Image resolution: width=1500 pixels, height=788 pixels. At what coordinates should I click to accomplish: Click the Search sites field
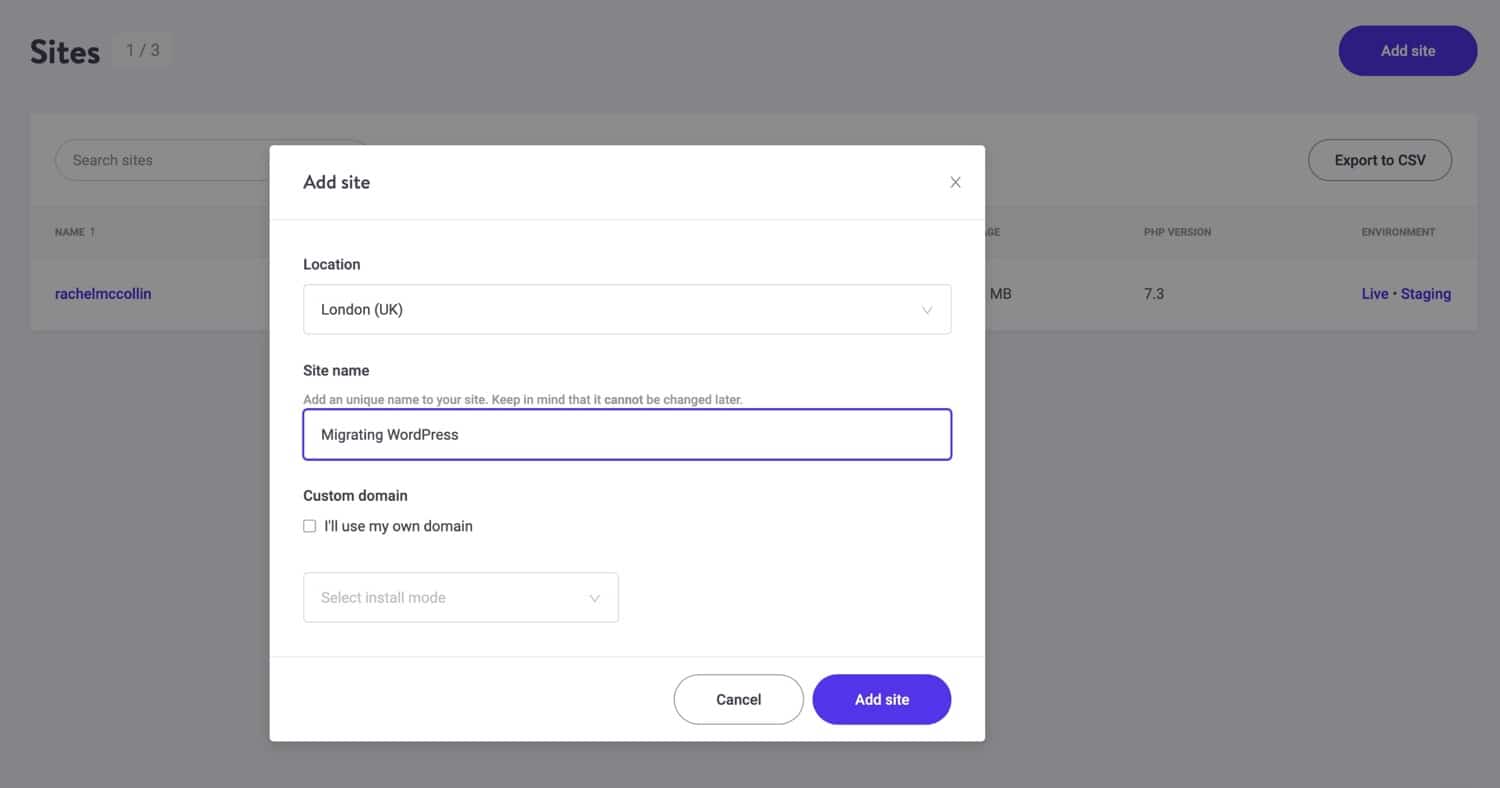(160, 159)
